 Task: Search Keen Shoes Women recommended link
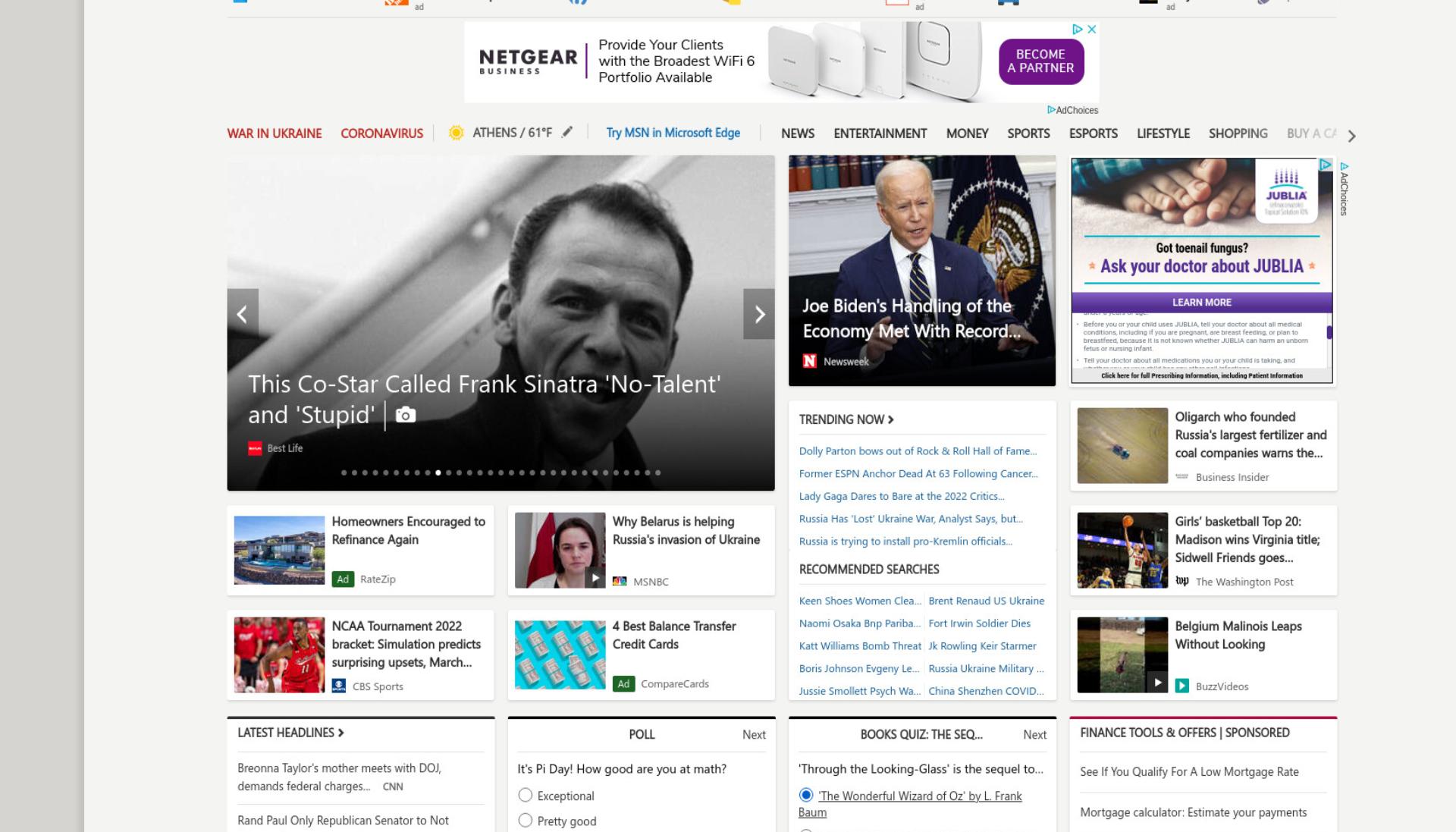(860, 601)
